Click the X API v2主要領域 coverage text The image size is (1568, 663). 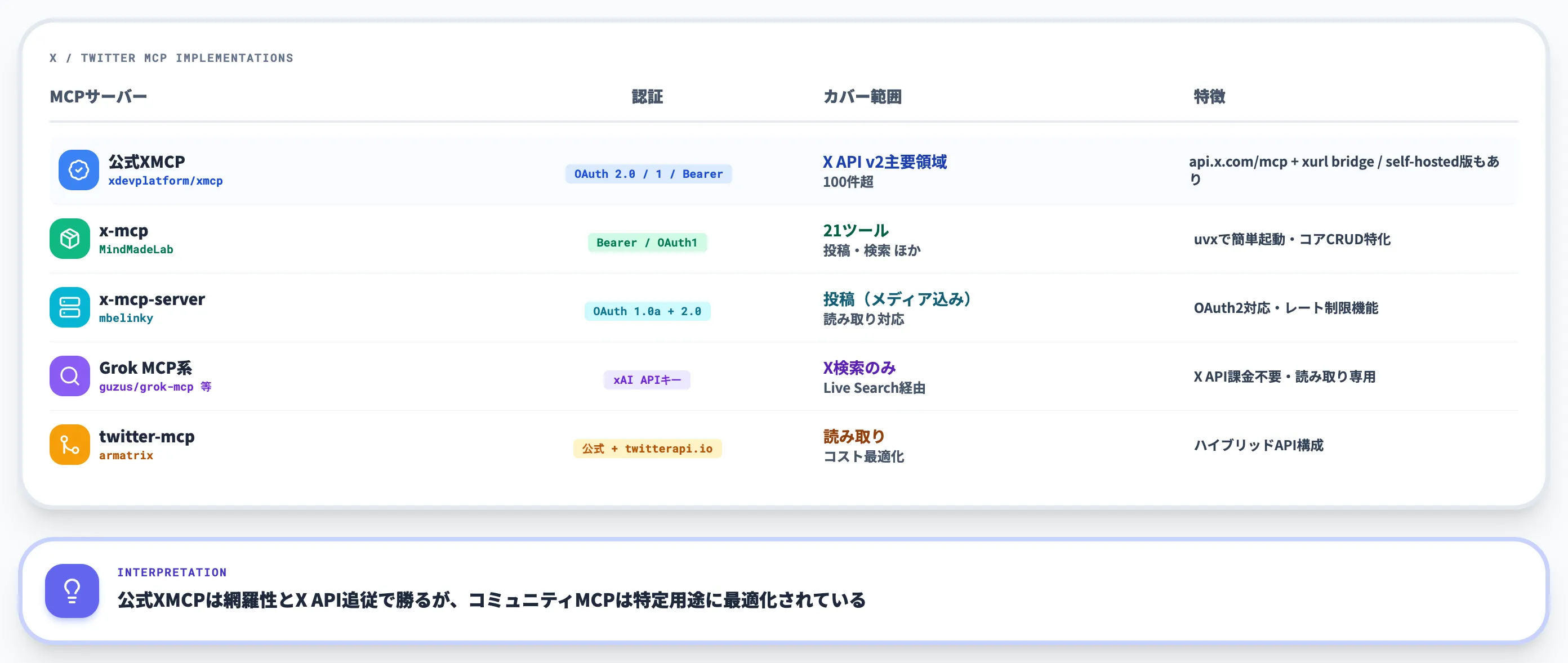pyautogui.click(x=885, y=162)
